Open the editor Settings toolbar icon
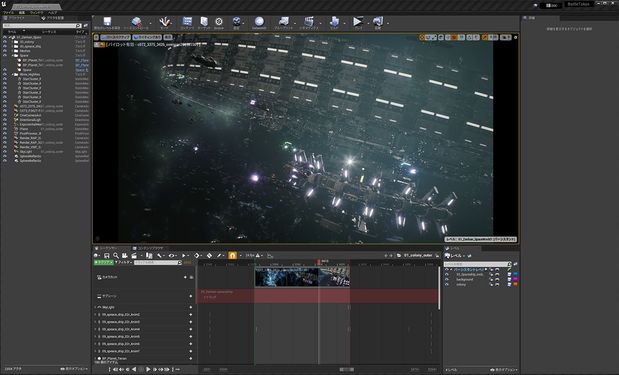Image resolution: width=619 pixels, height=375 pixels. [236, 21]
